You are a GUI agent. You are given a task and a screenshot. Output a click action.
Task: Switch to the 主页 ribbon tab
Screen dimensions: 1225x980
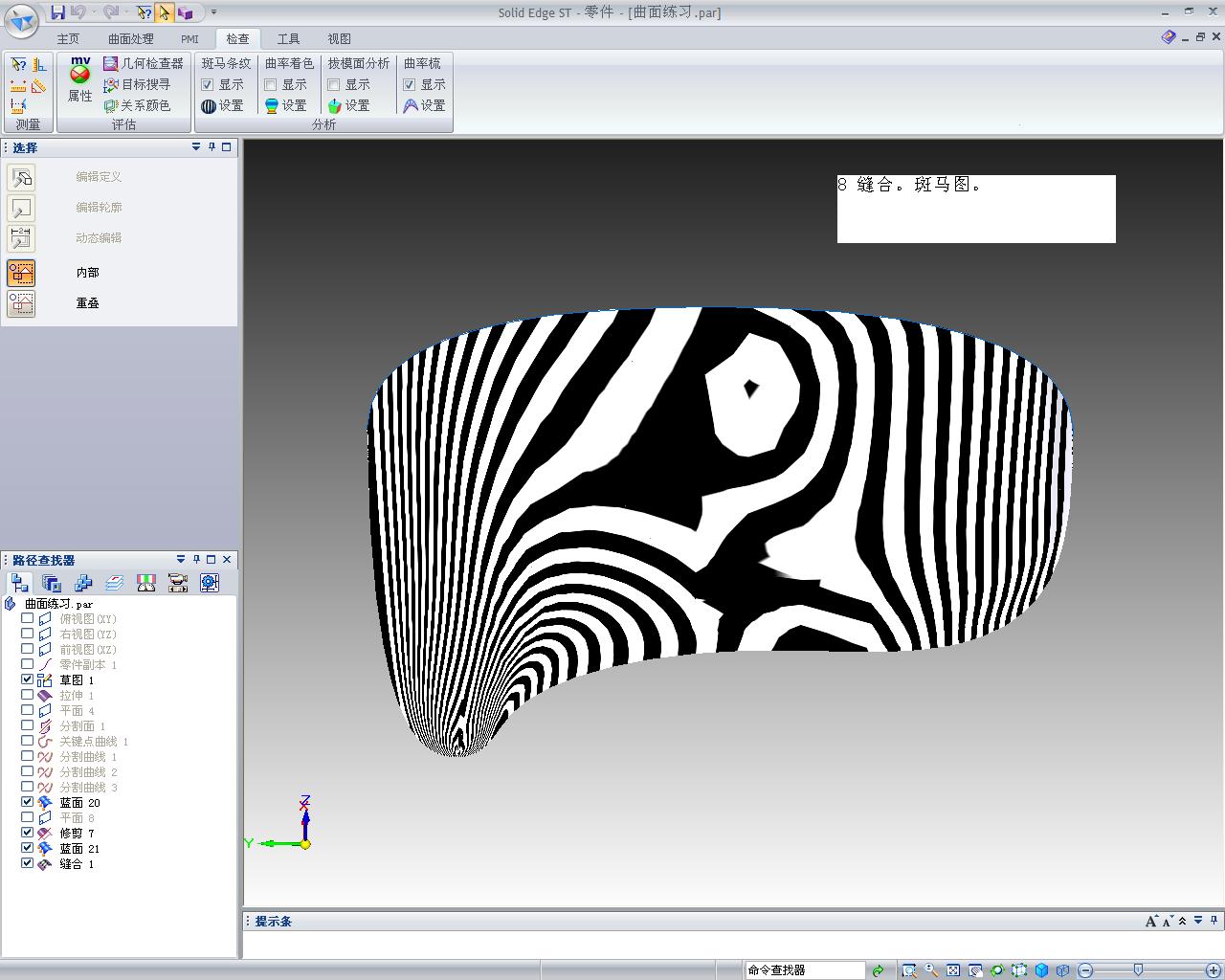(x=68, y=38)
